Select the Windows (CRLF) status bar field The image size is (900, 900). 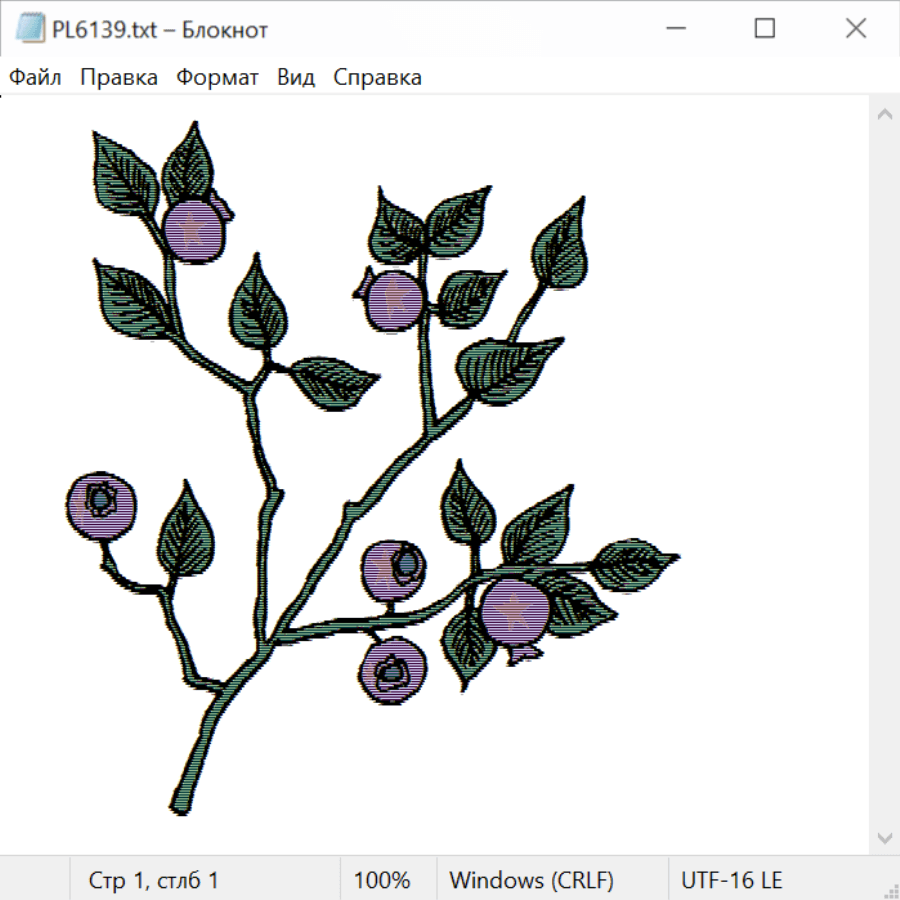pos(531,880)
